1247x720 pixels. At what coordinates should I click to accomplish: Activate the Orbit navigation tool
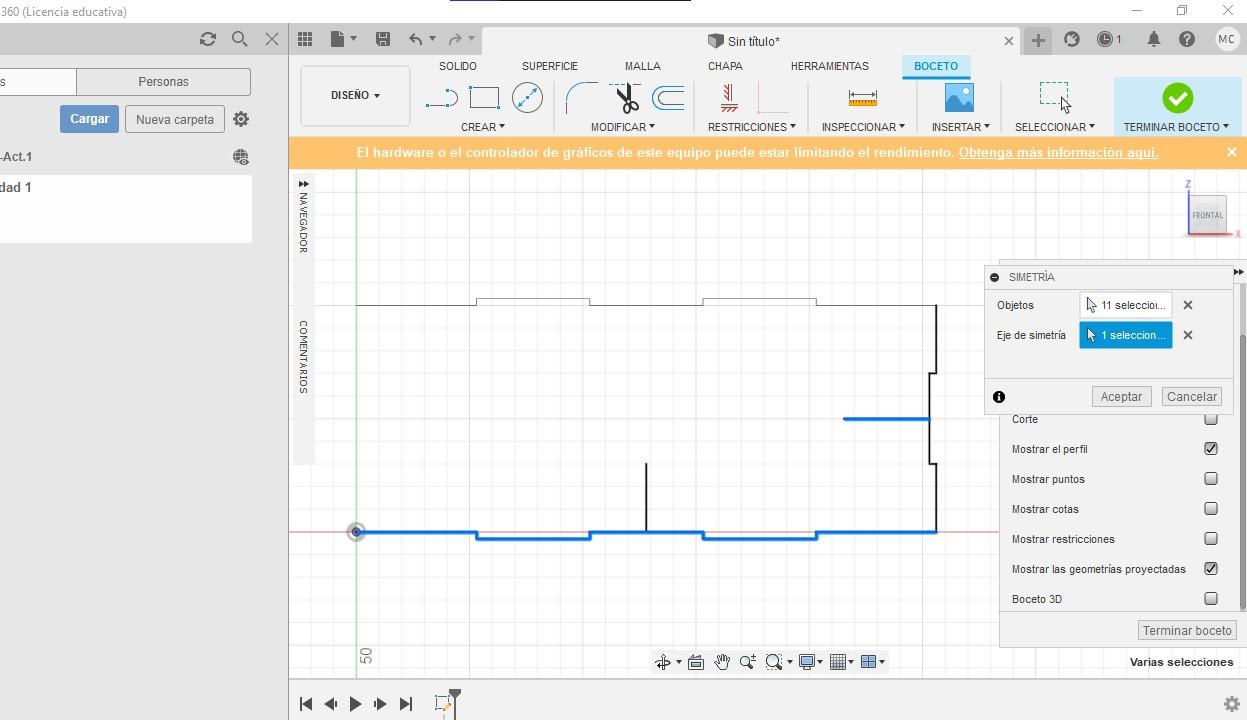pyautogui.click(x=662, y=662)
